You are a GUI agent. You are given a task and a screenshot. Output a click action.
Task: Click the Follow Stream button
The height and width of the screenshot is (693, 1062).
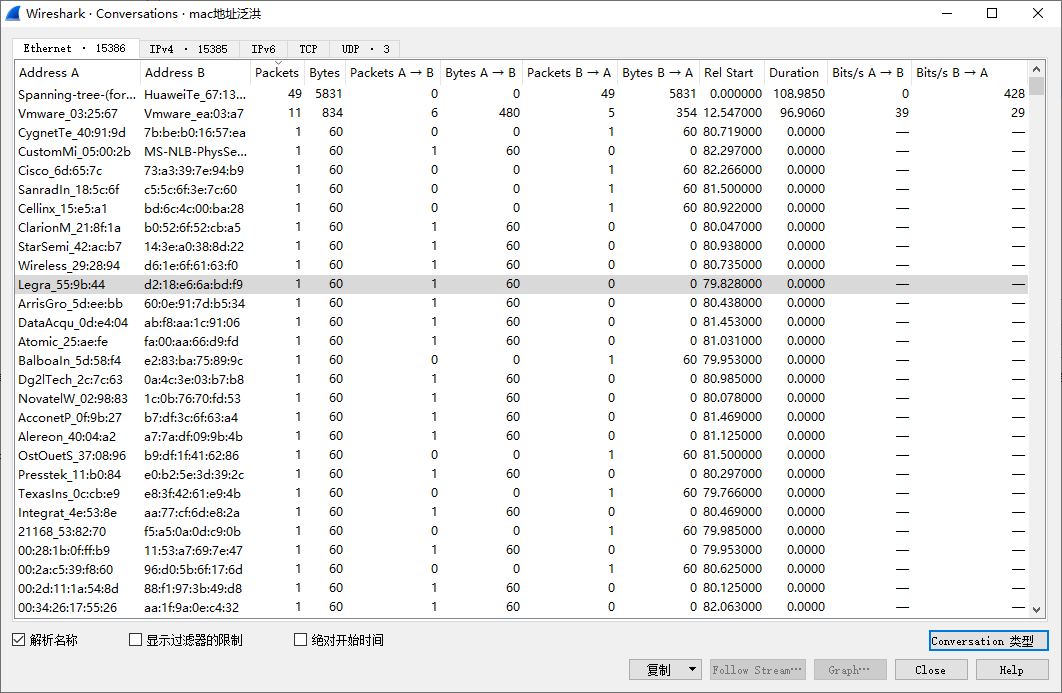tap(757, 670)
